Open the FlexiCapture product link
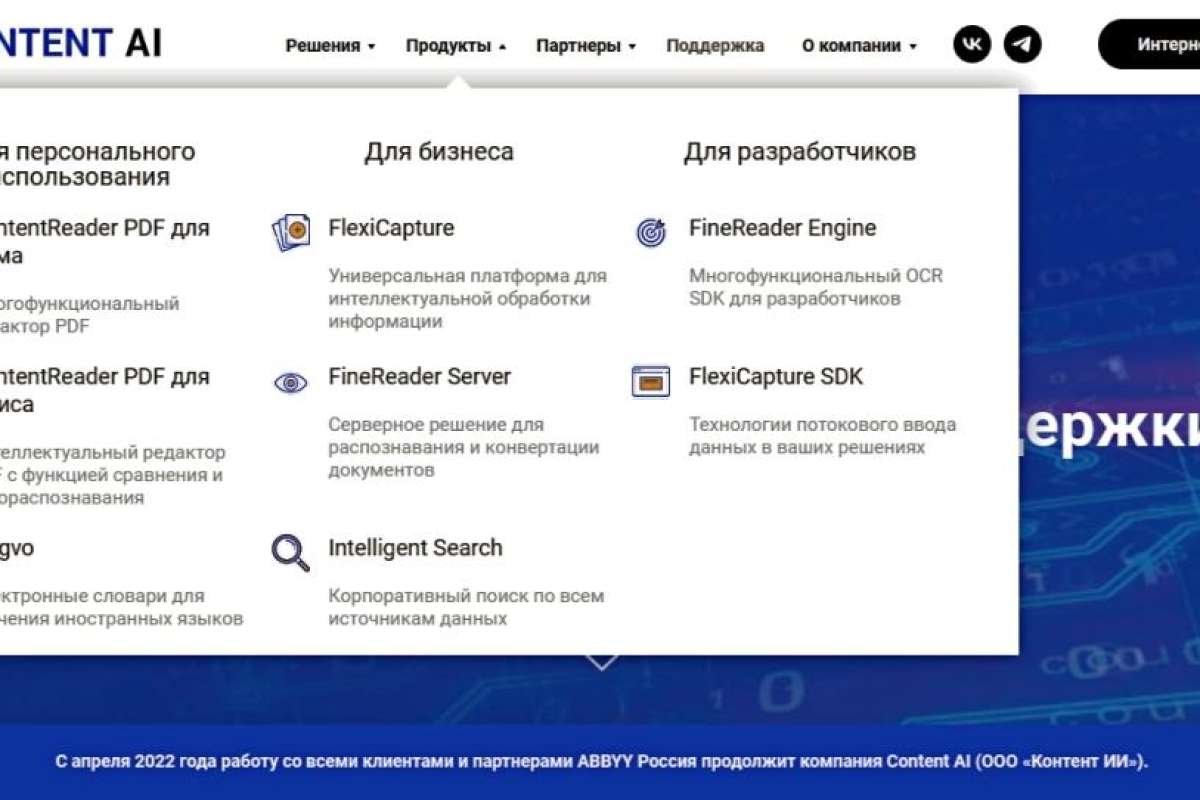The width and height of the screenshot is (1200, 800). (391, 228)
